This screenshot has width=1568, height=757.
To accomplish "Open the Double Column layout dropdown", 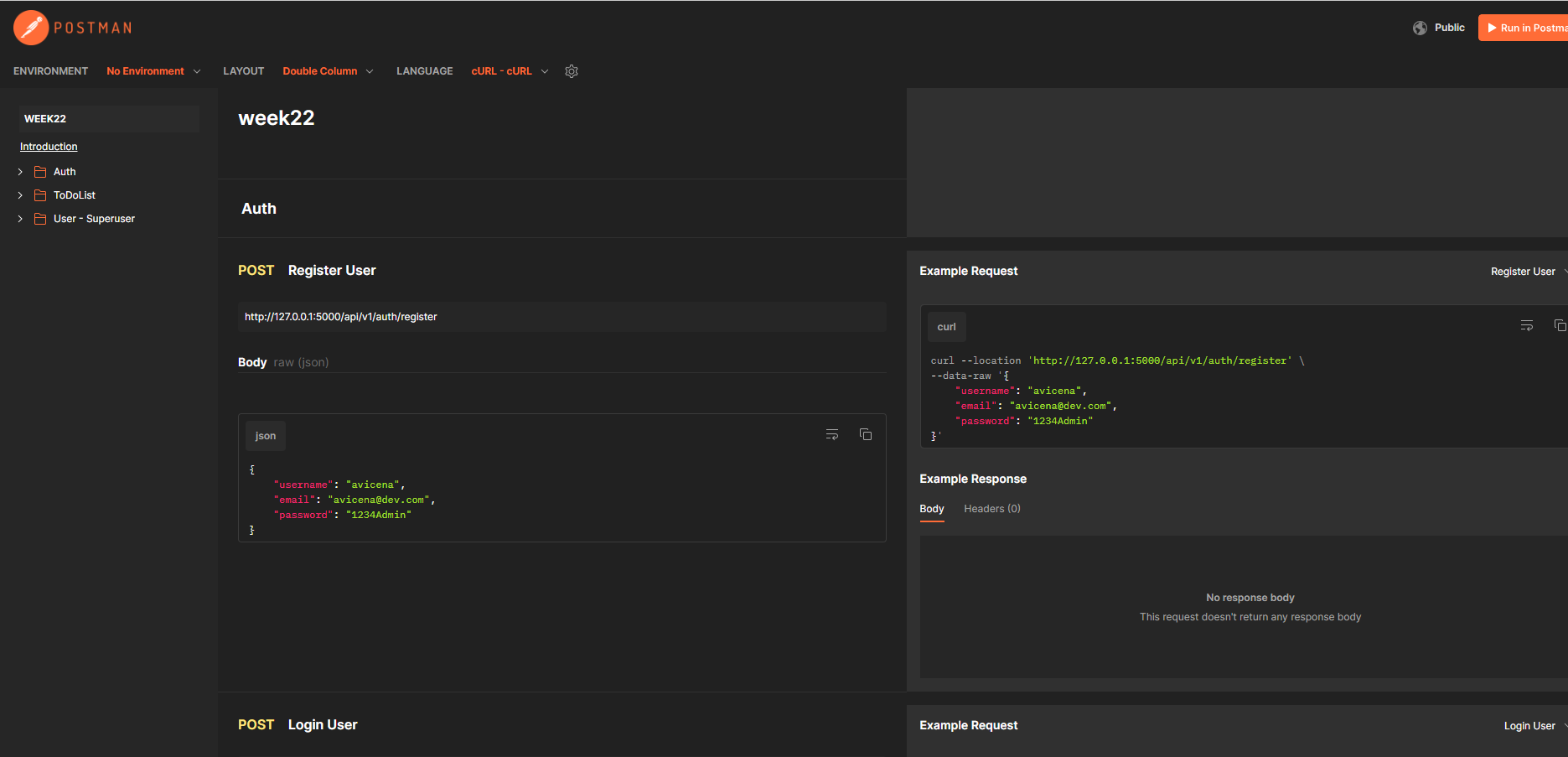I will tap(328, 71).
